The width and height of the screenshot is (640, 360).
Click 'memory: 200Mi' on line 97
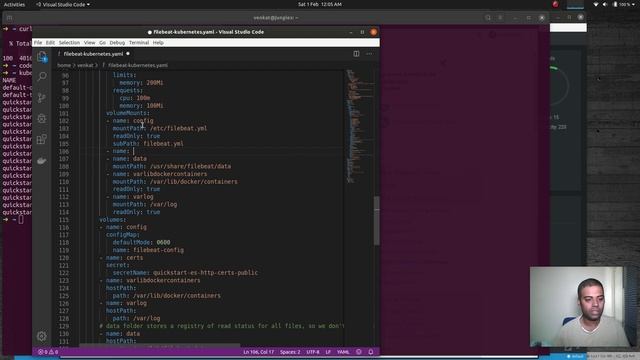click(141, 83)
